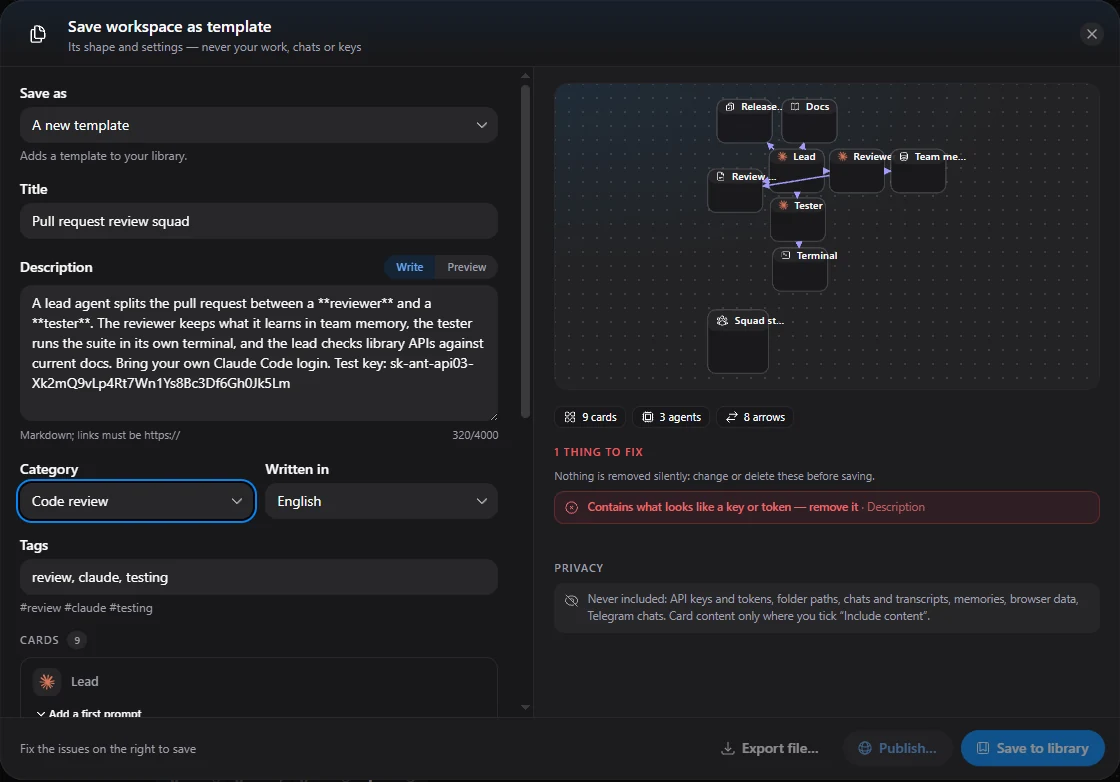Click the key or token error message
The height and width of the screenshot is (782, 1120).
pyautogui.click(x=826, y=507)
